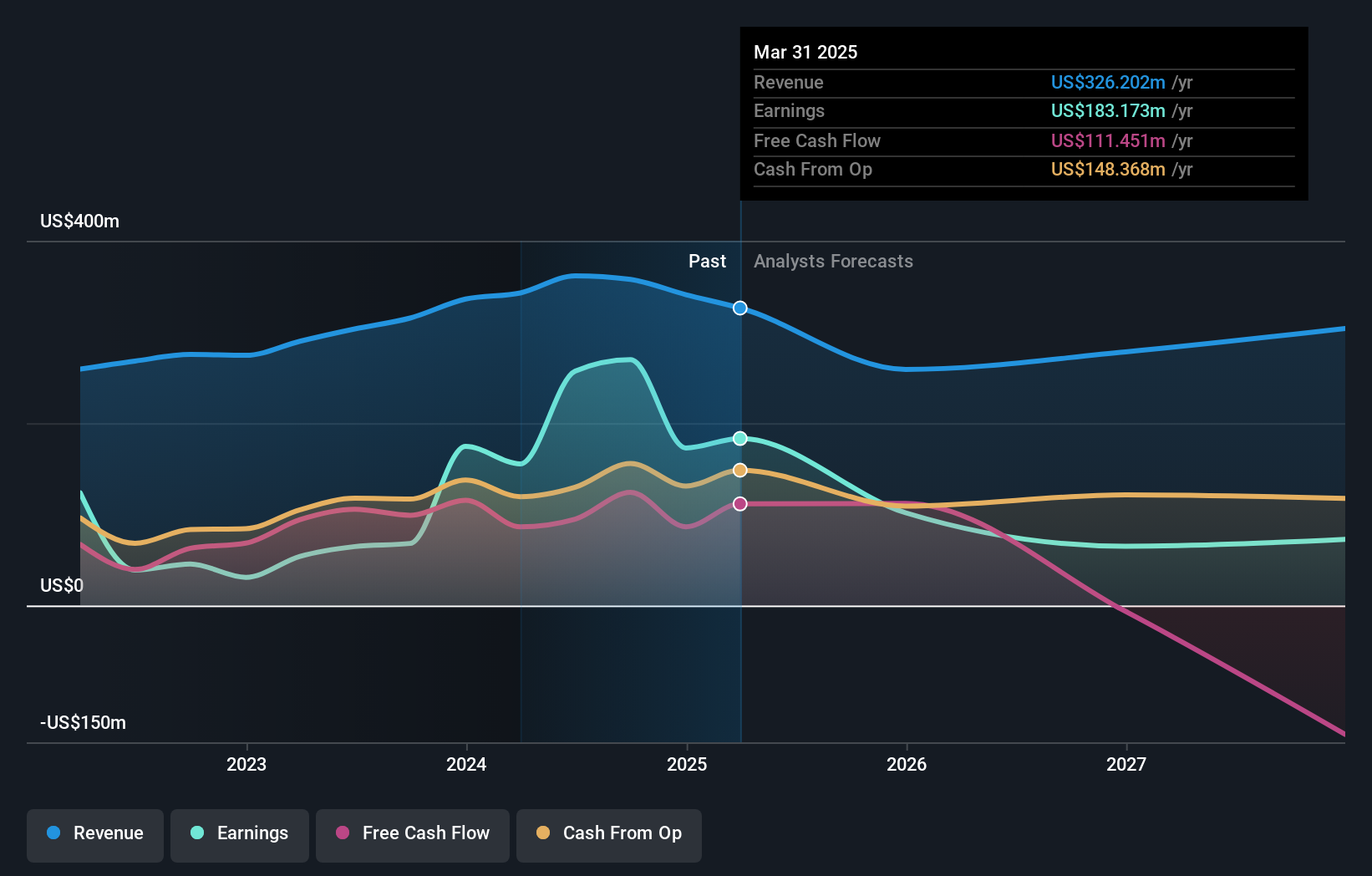Click the -US$150m y-axis label
The width and height of the screenshot is (1372, 876).
click(x=83, y=723)
